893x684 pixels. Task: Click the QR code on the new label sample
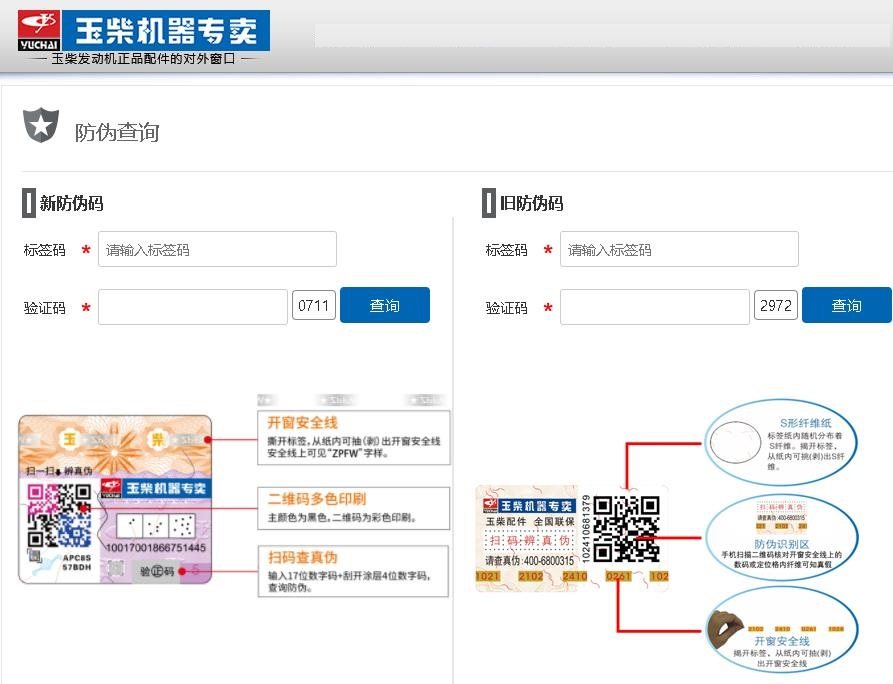tap(58, 515)
